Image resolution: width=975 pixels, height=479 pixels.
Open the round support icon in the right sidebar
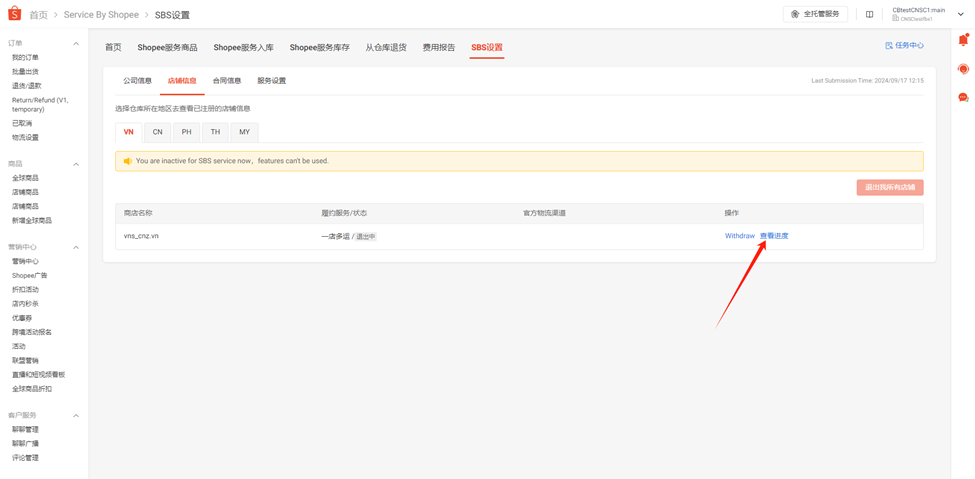963,69
